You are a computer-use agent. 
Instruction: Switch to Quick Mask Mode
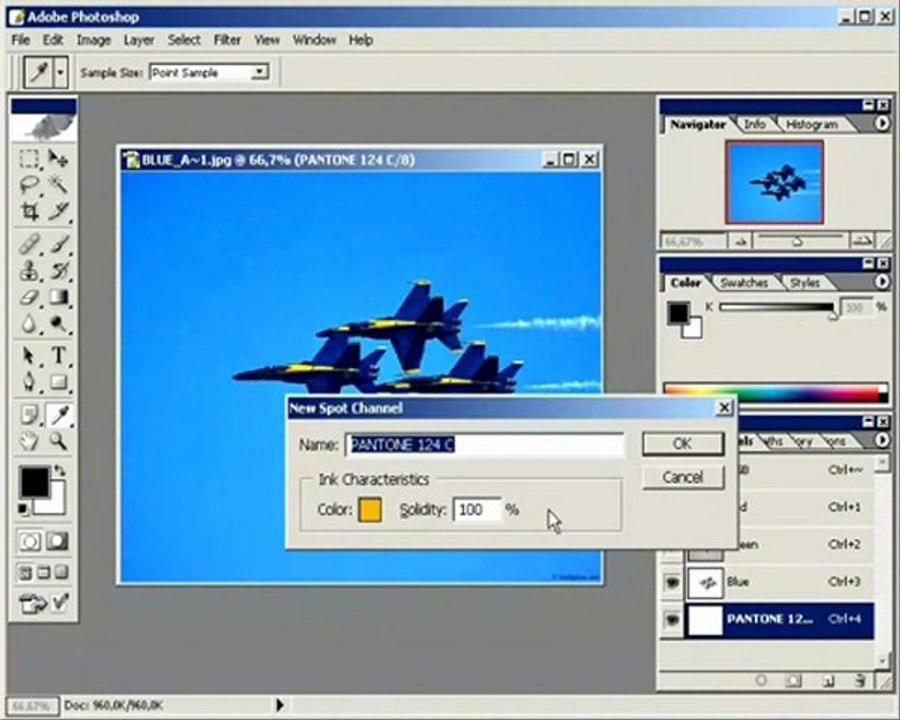[58, 541]
